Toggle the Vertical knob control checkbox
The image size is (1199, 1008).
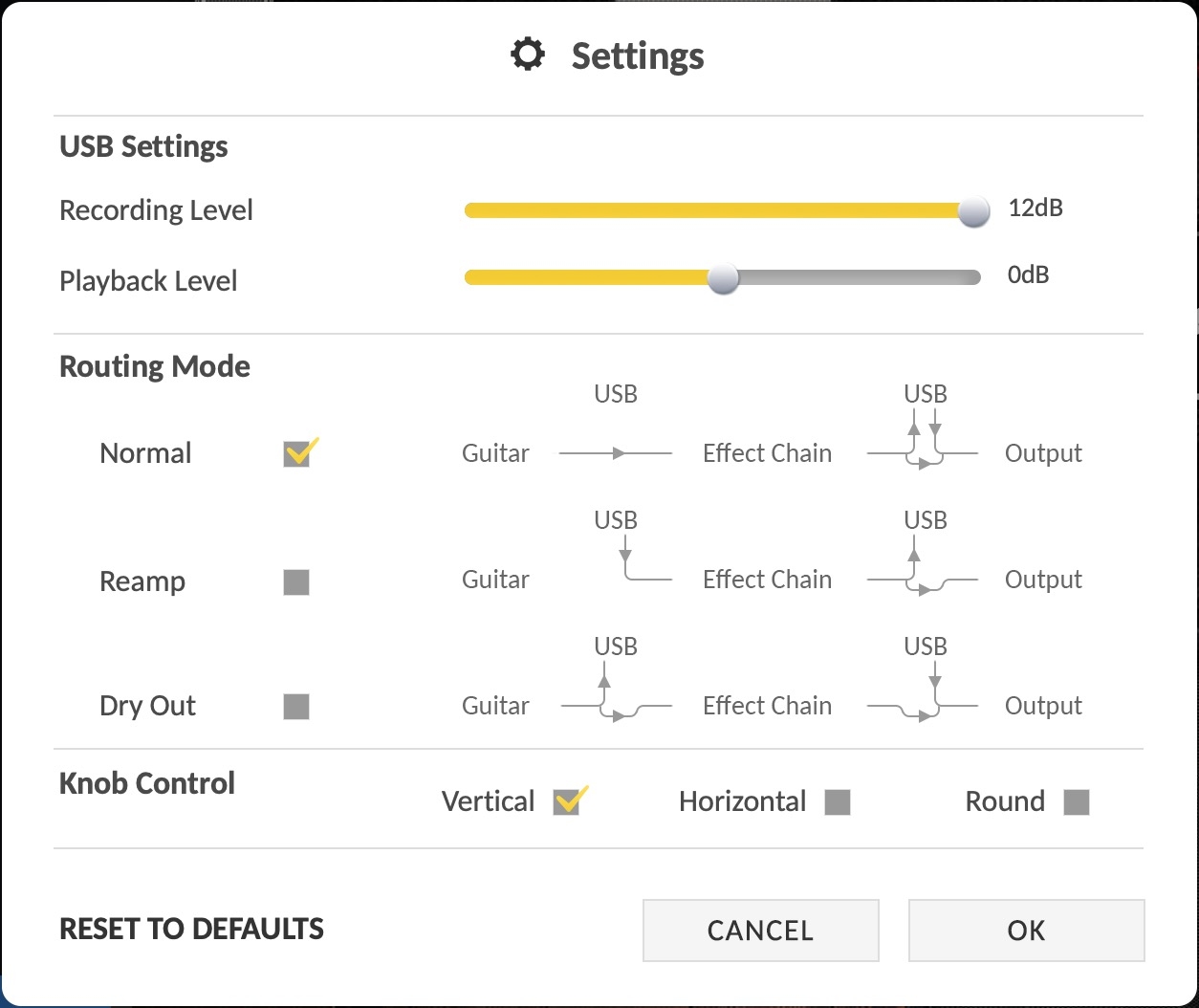click(x=568, y=801)
